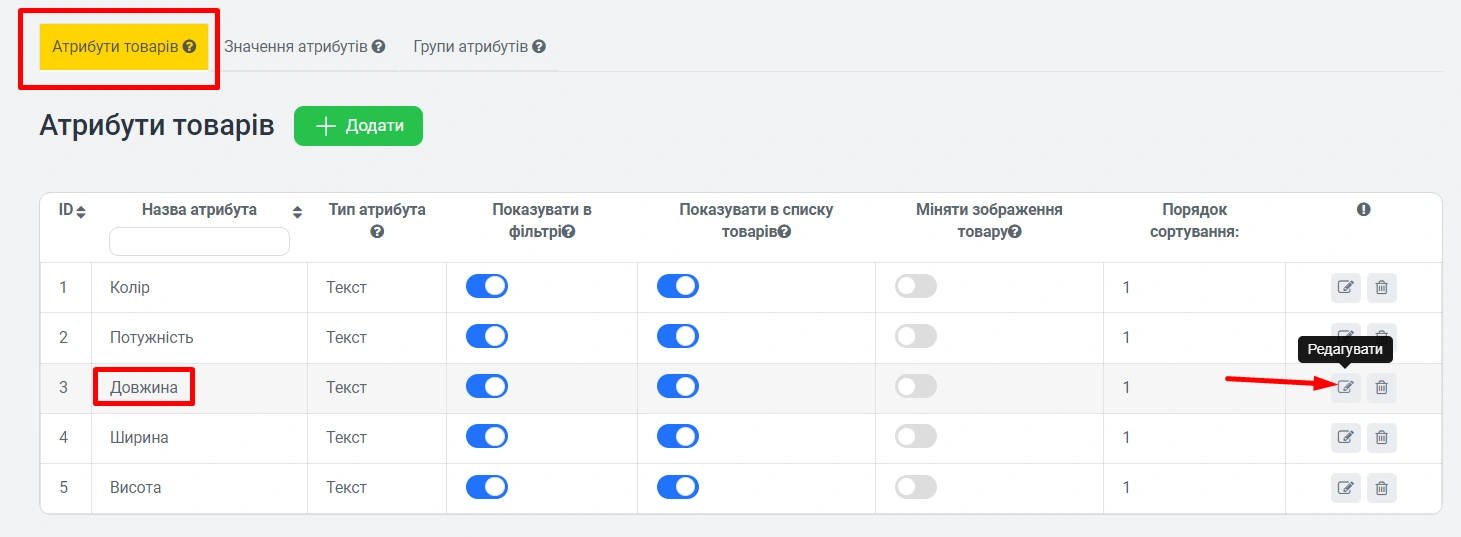Click the edit icon for Колір row
The height and width of the screenshot is (537, 1461).
click(1345, 288)
